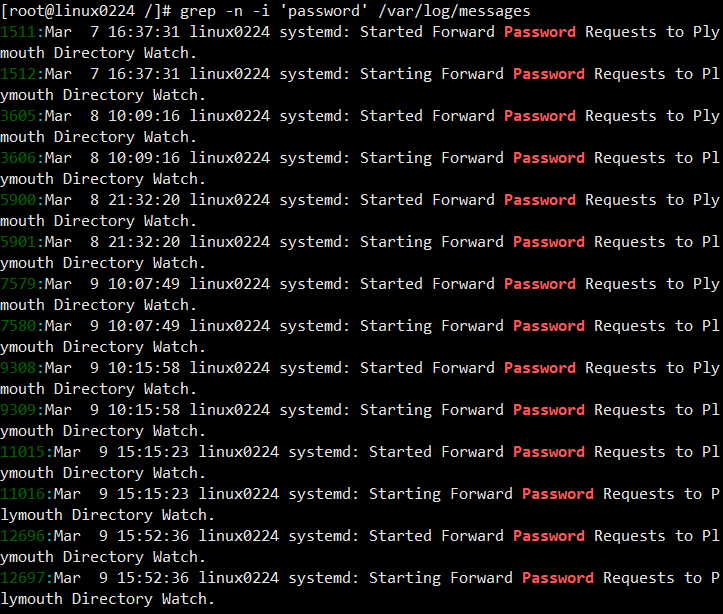This screenshot has width=723, height=614.
Task: Click the green line number 1512
Action: coord(18,74)
